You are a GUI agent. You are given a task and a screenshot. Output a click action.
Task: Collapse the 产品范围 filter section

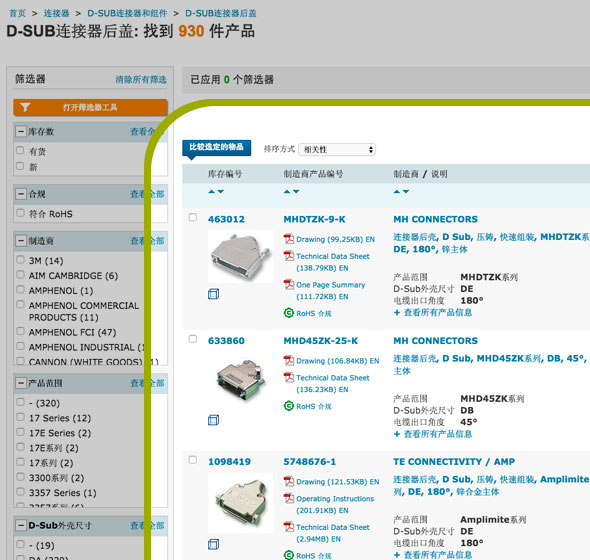(21, 383)
